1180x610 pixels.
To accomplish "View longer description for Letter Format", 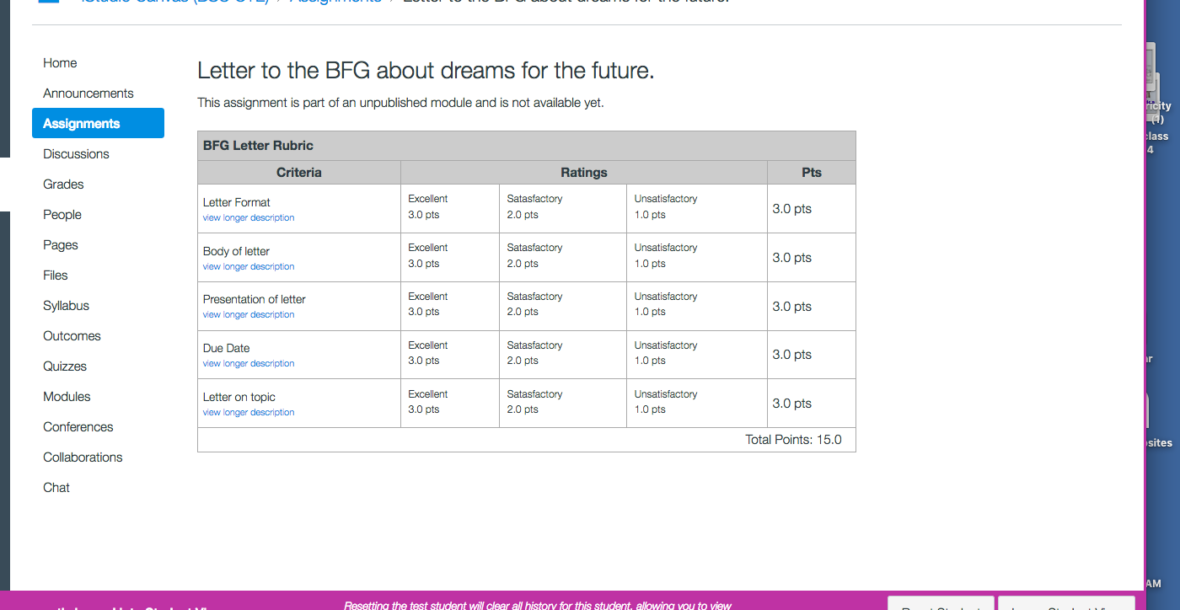I will point(248,218).
